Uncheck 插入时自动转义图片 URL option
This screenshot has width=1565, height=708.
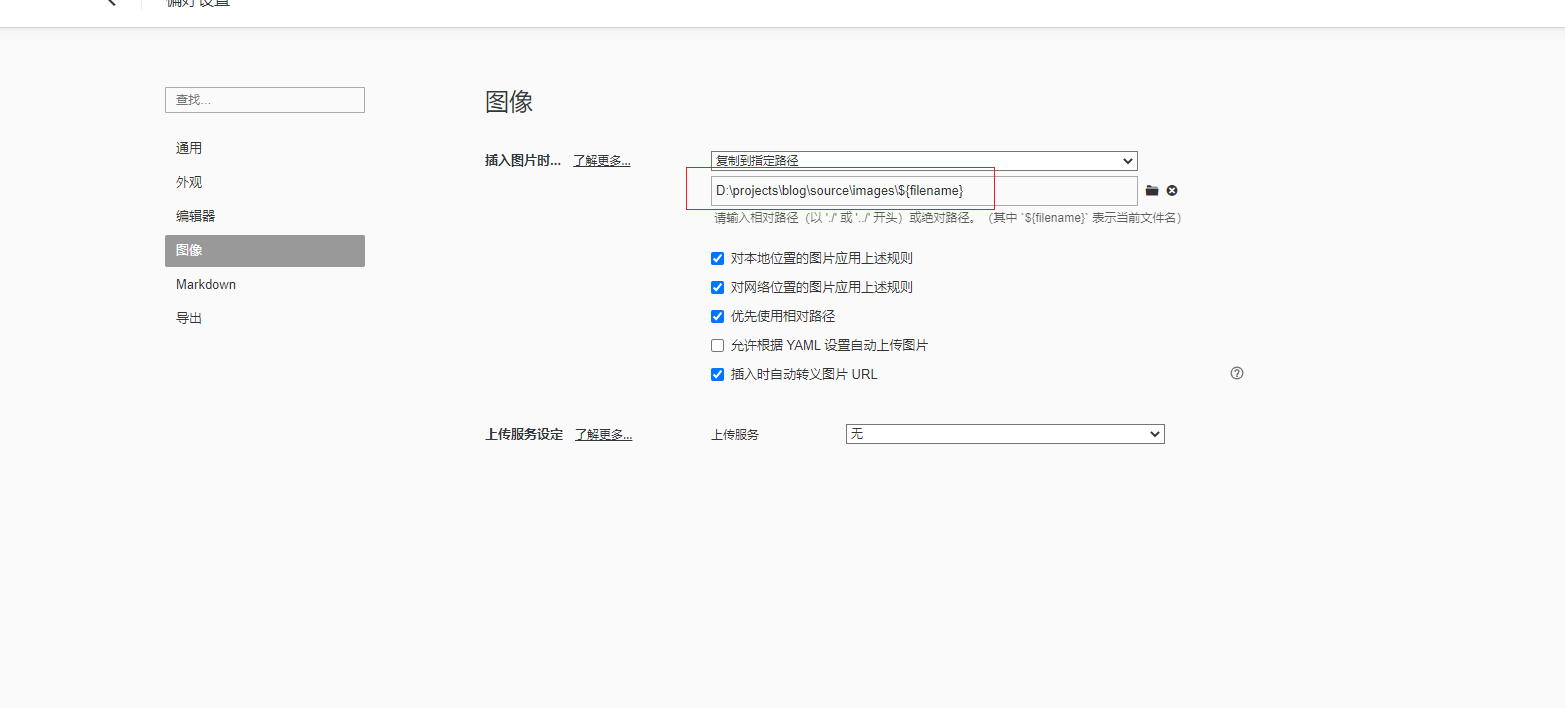[717, 374]
